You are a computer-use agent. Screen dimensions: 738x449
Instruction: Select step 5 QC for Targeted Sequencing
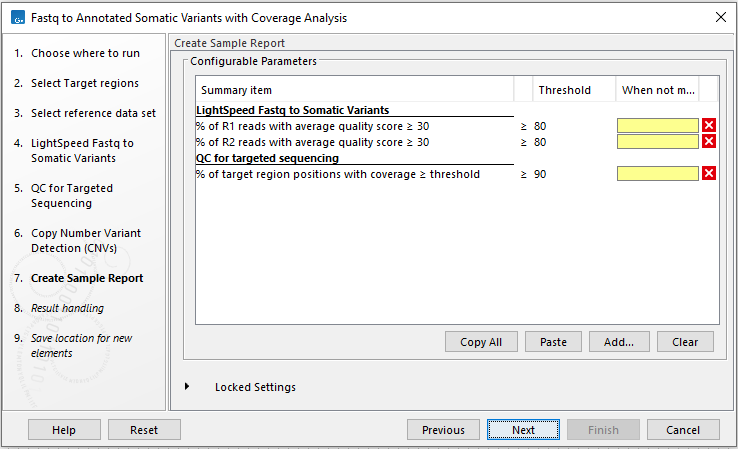(x=72, y=196)
